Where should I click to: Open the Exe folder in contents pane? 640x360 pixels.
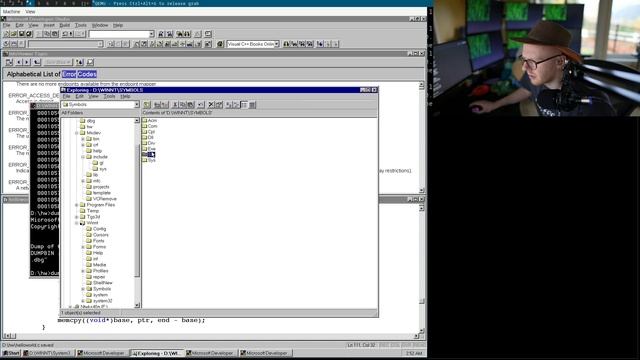point(149,149)
